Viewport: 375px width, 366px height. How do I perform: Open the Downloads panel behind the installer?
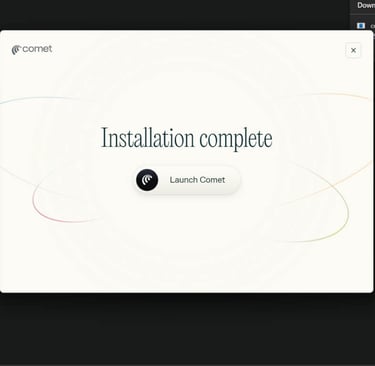coord(366,5)
